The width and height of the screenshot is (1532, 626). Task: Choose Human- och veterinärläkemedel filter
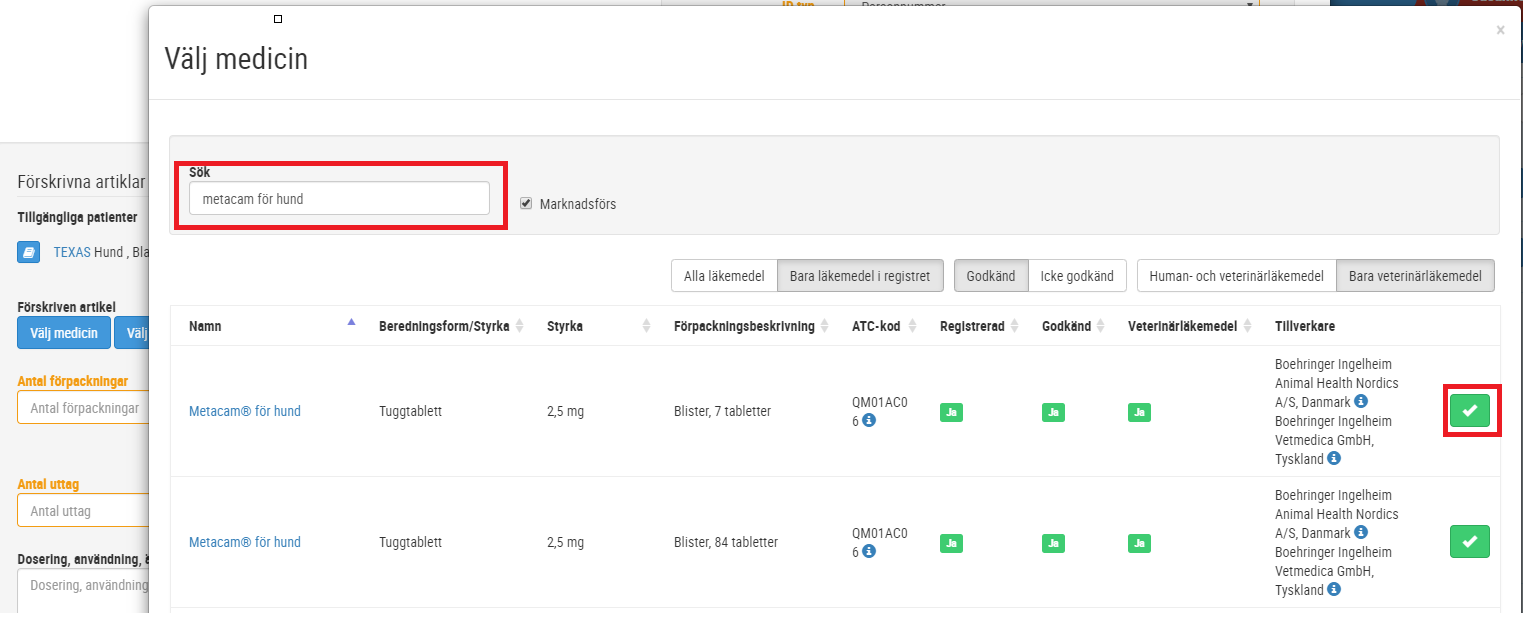coord(1237,276)
